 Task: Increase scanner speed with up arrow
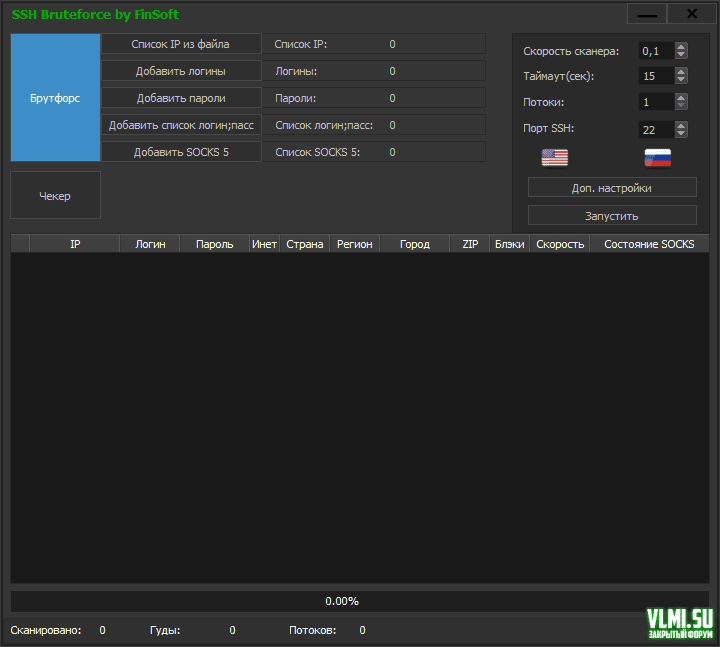681,46
